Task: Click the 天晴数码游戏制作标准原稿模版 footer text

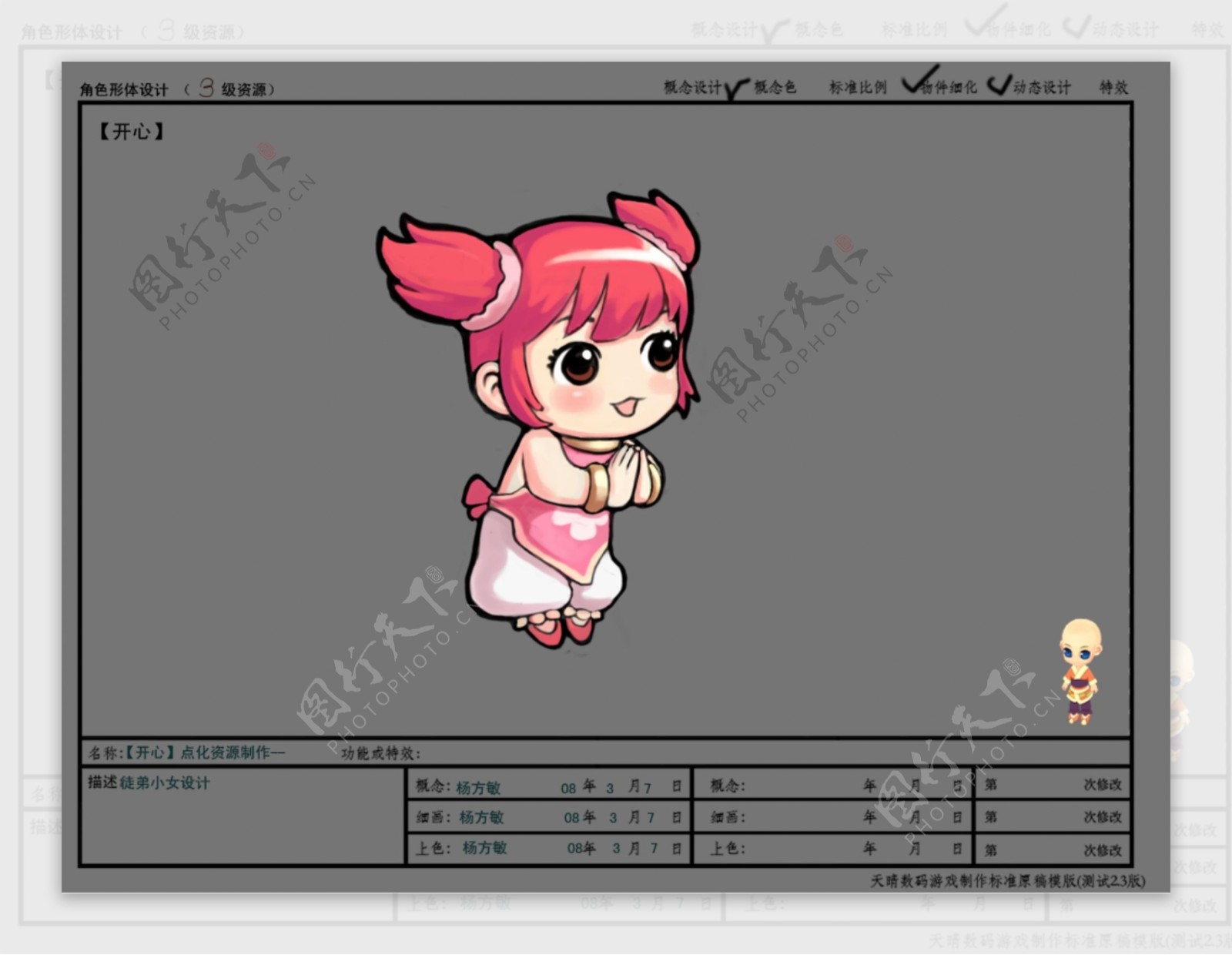Action: point(1008,880)
